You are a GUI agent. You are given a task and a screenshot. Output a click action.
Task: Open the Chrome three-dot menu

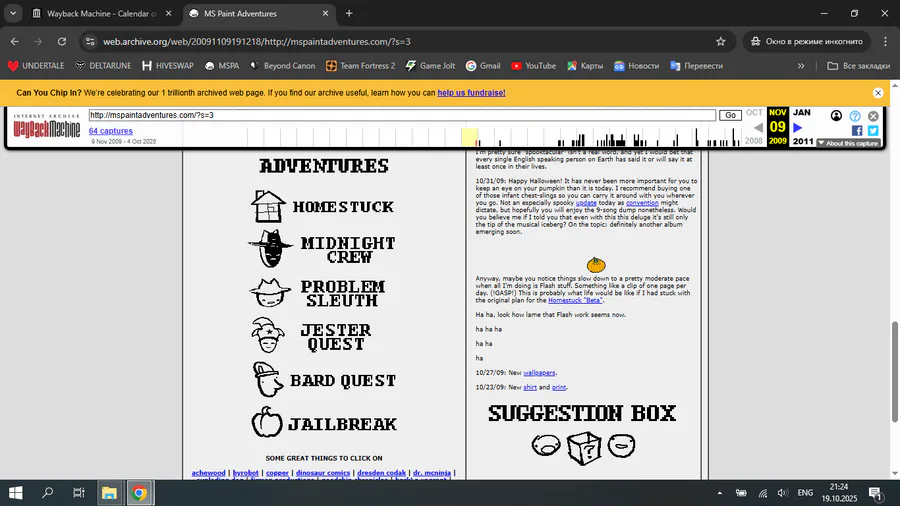pyautogui.click(x=885, y=41)
